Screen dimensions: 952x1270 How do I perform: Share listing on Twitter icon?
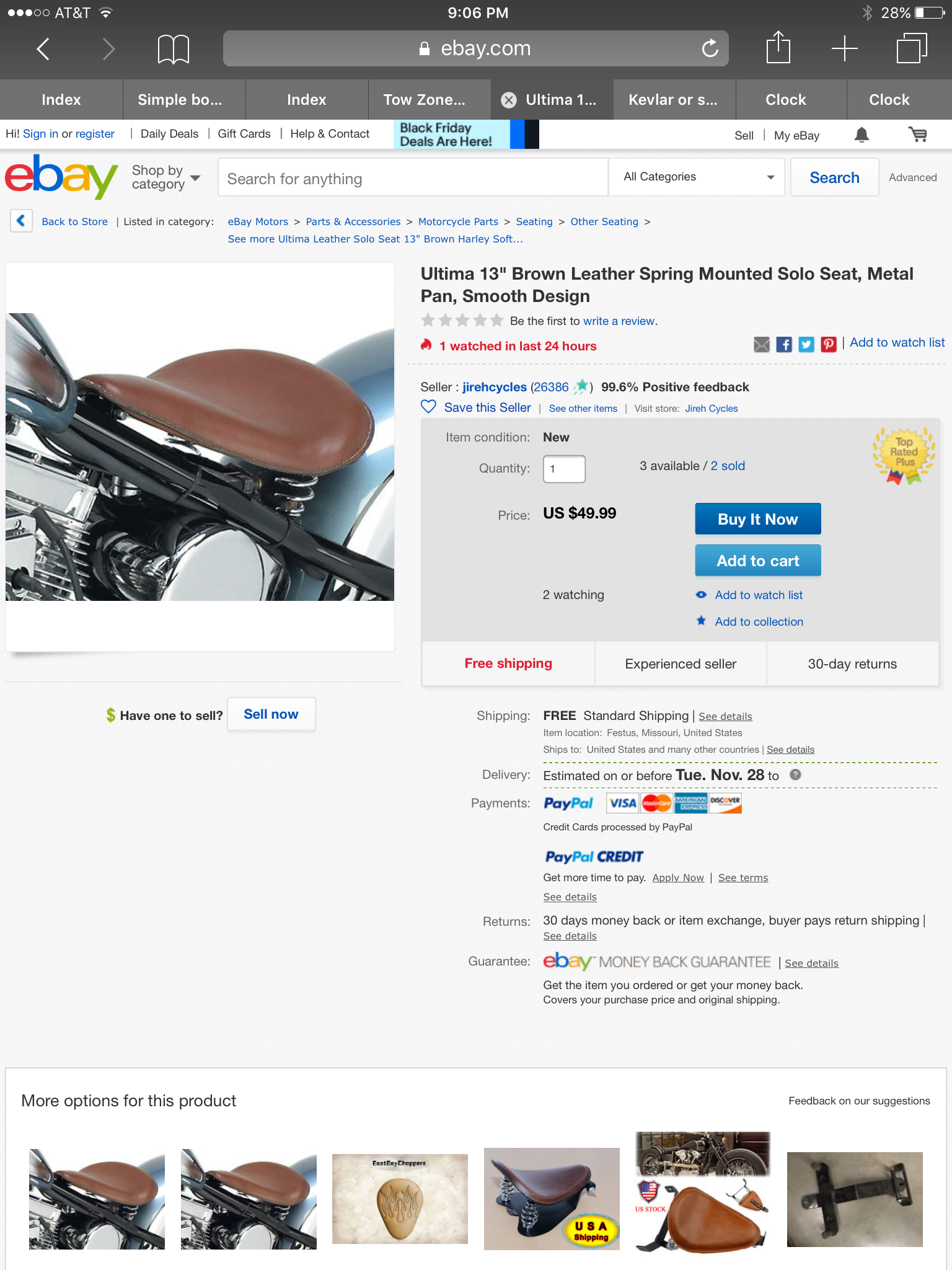pos(806,344)
